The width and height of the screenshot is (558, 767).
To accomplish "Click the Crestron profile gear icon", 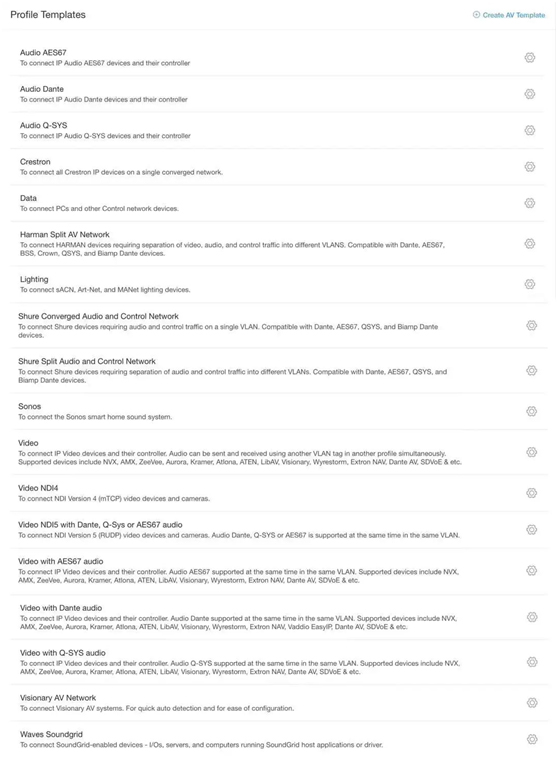I will pyautogui.click(x=530, y=167).
